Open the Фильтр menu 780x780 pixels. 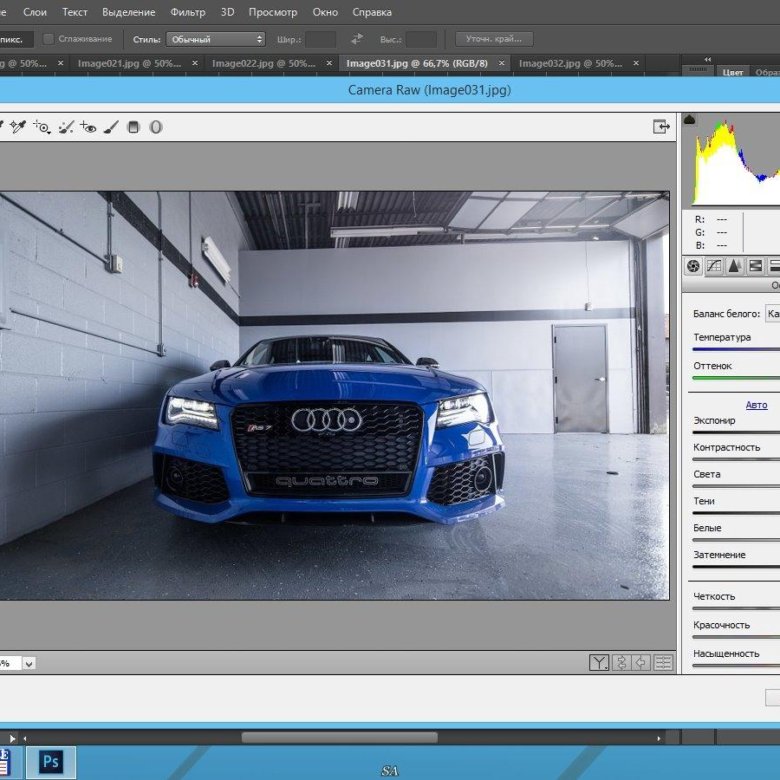click(187, 12)
